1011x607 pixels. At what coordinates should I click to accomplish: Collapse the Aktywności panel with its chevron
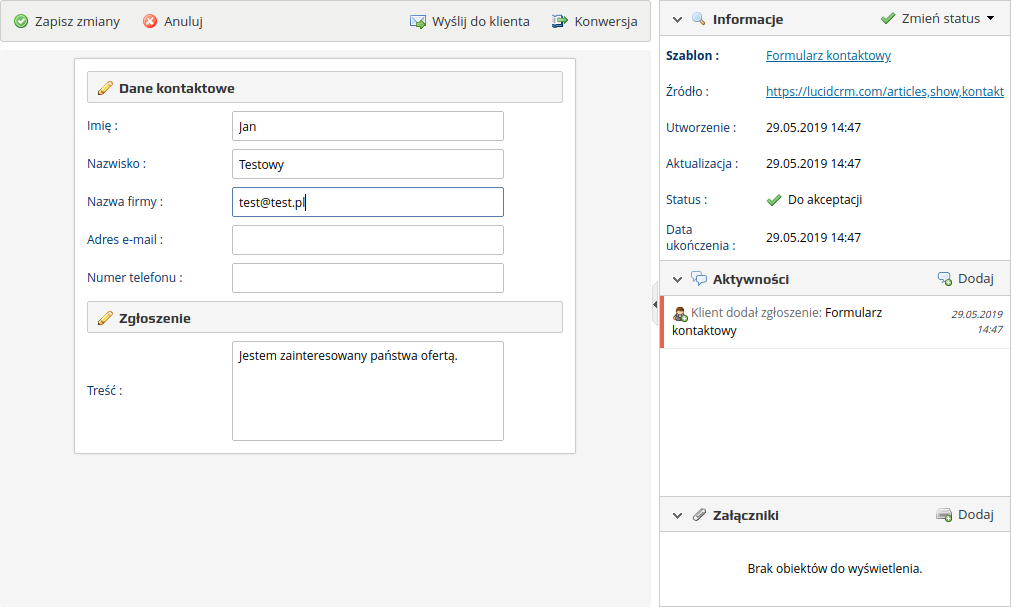click(x=677, y=279)
